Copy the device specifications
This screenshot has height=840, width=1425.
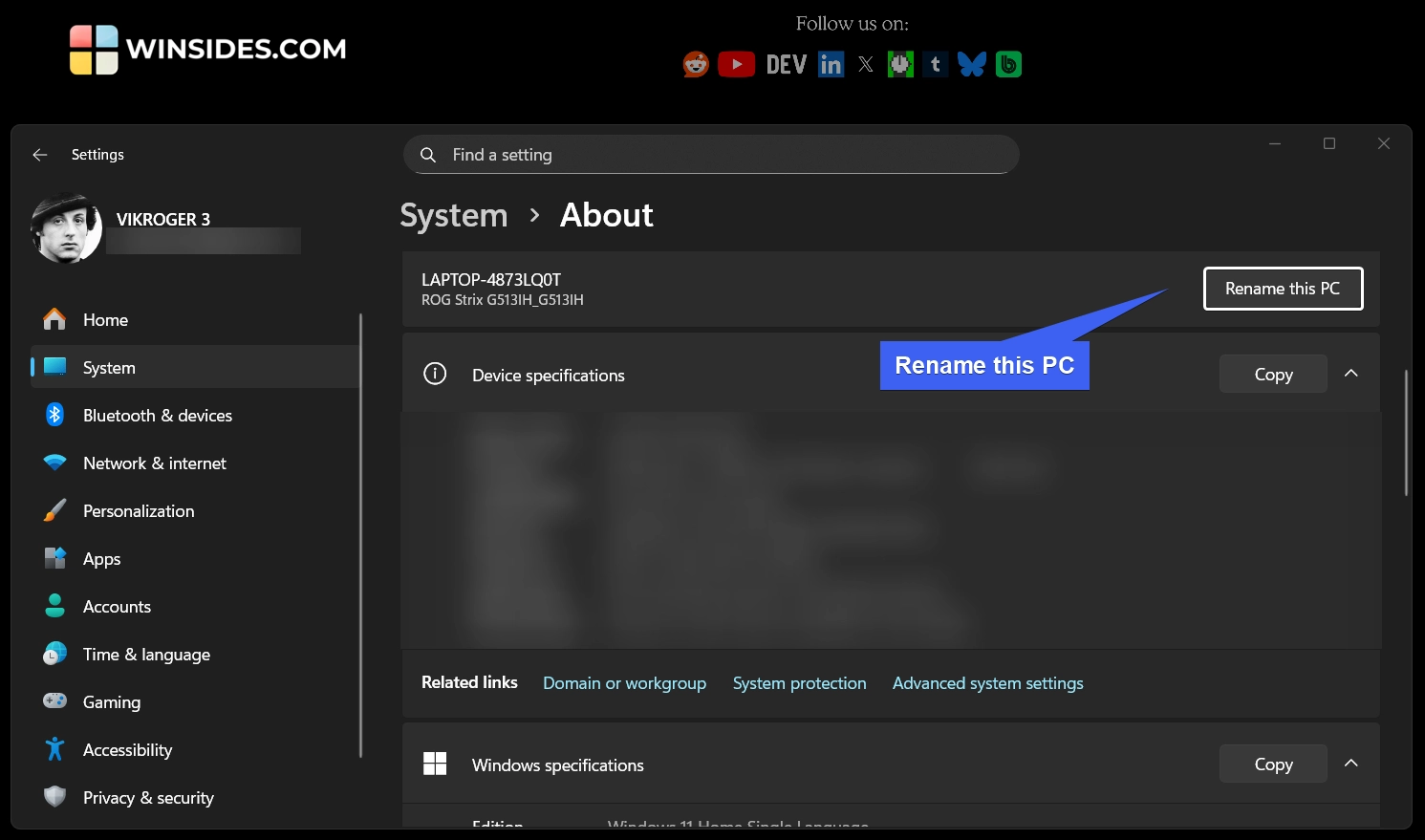(1272, 374)
